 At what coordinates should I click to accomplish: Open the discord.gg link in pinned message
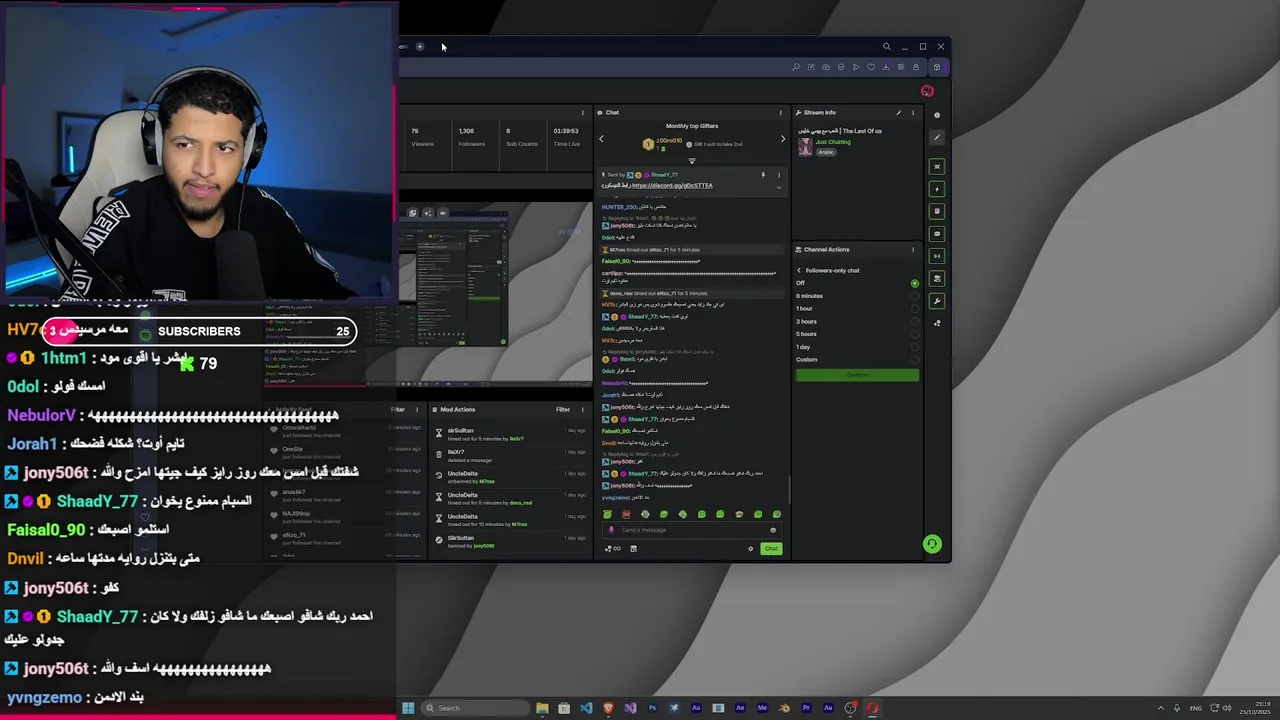coord(672,185)
